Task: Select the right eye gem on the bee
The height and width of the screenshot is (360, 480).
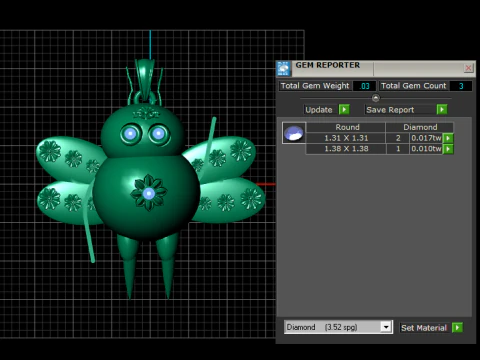Action: (158, 134)
